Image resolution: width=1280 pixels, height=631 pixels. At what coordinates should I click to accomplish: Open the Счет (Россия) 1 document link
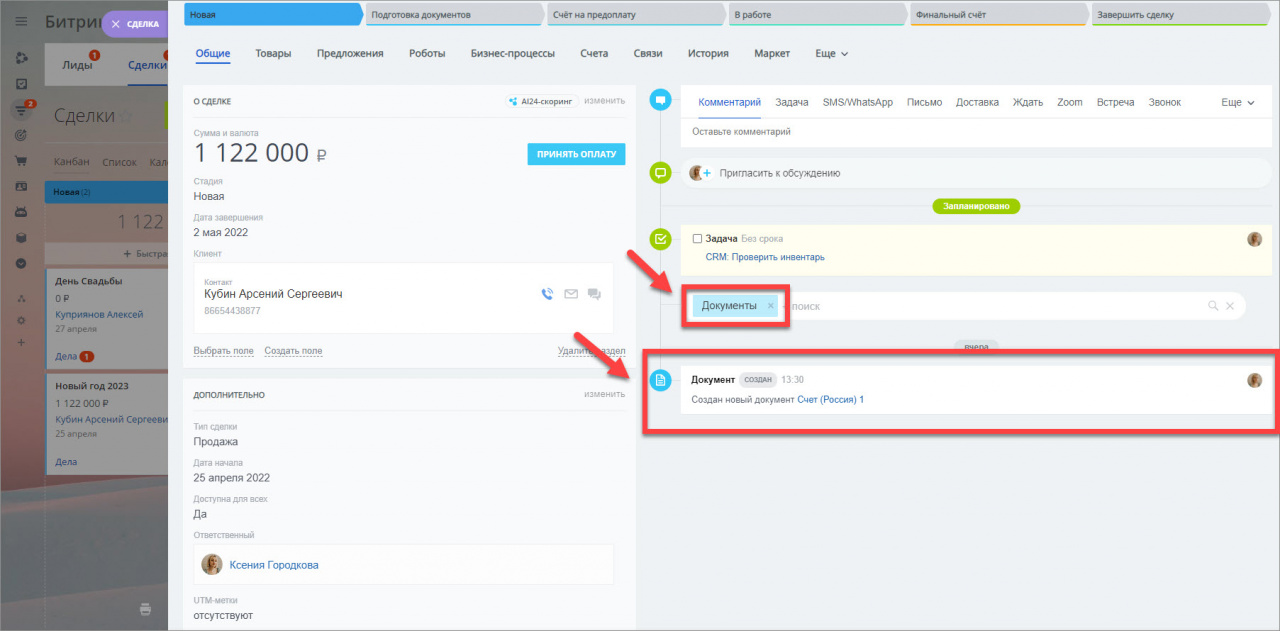click(x=830, y=400)
